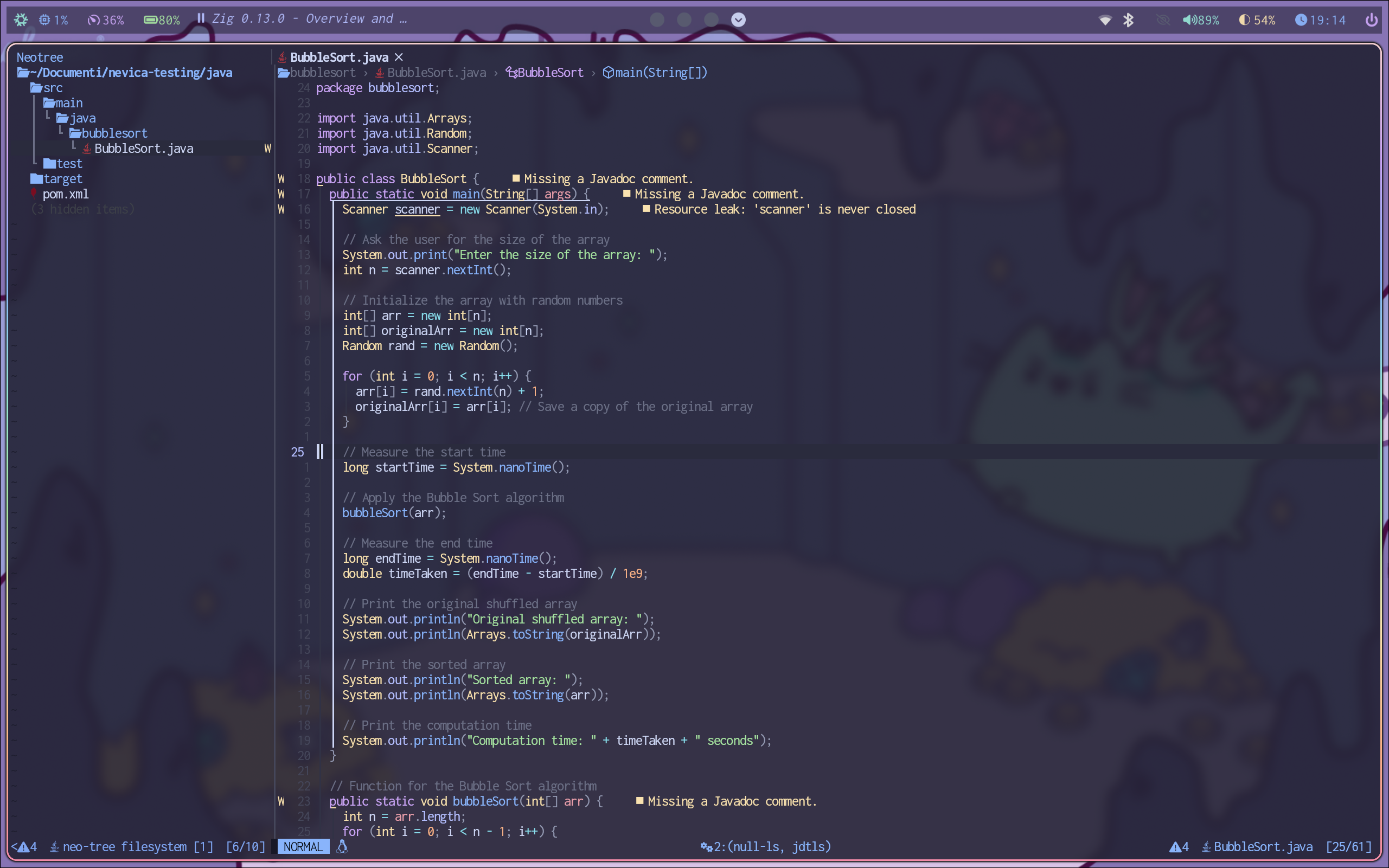1389x868 pixels.
Task: Open the Bluetooth settings icon
Action: (1128, 20)
